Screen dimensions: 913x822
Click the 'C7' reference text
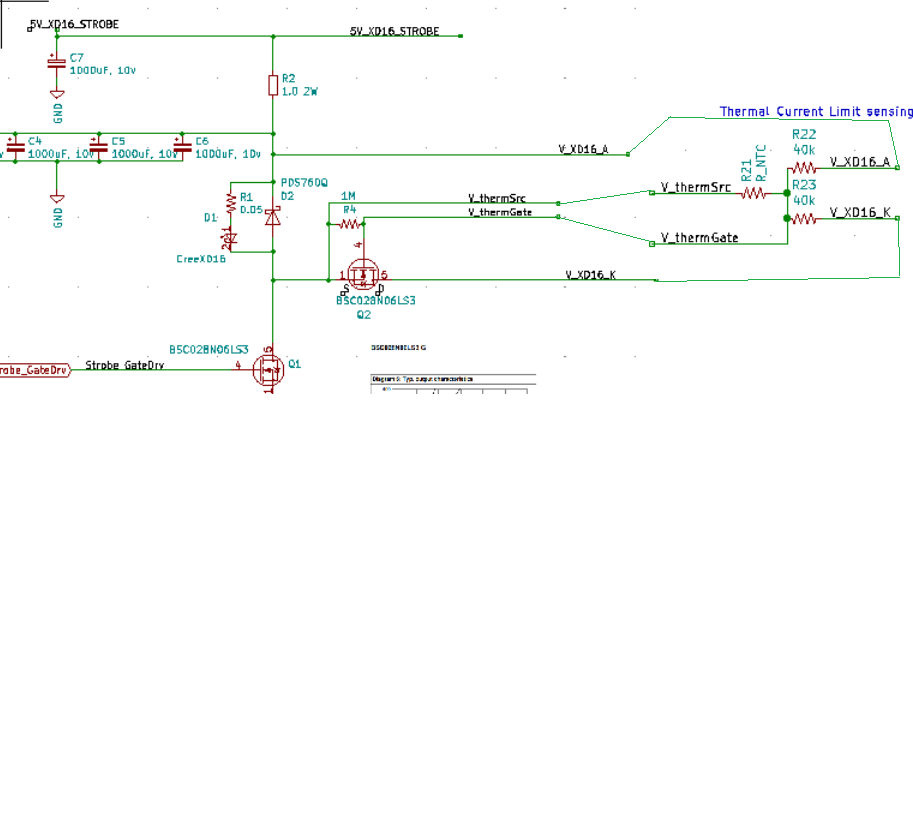77,58
